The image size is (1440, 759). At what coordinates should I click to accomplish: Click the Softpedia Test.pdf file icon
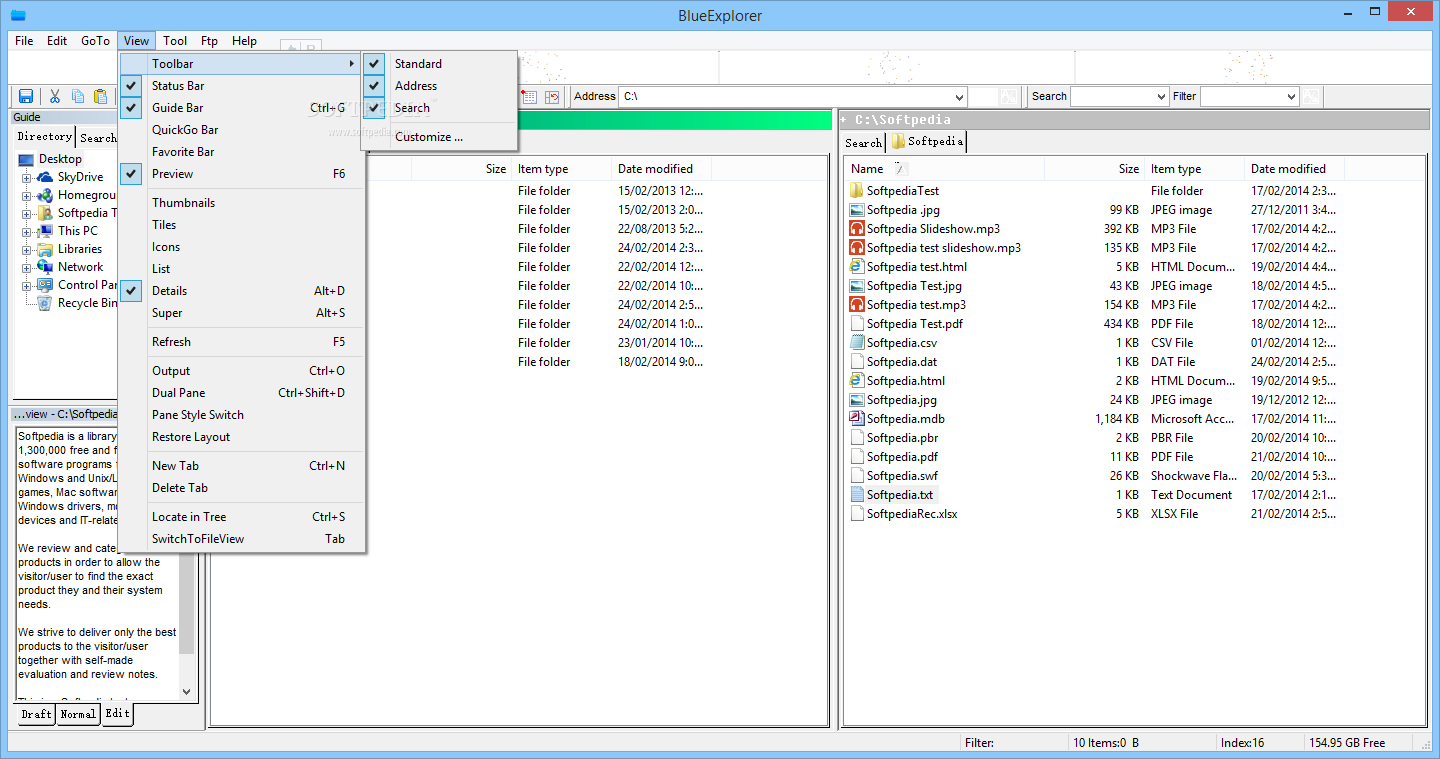point(856,324)
